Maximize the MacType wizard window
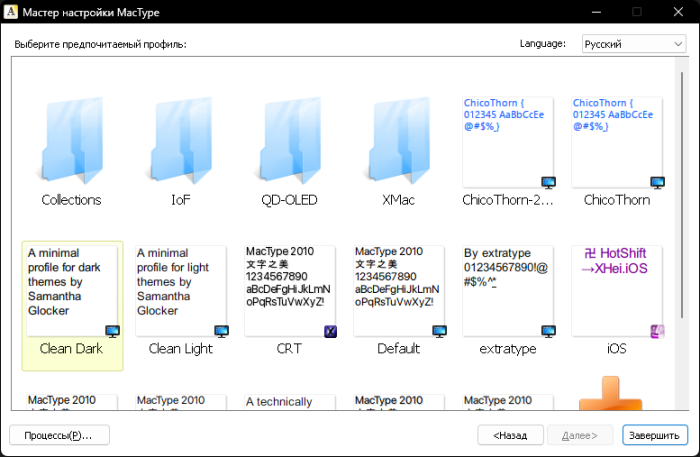 point(636,12)
